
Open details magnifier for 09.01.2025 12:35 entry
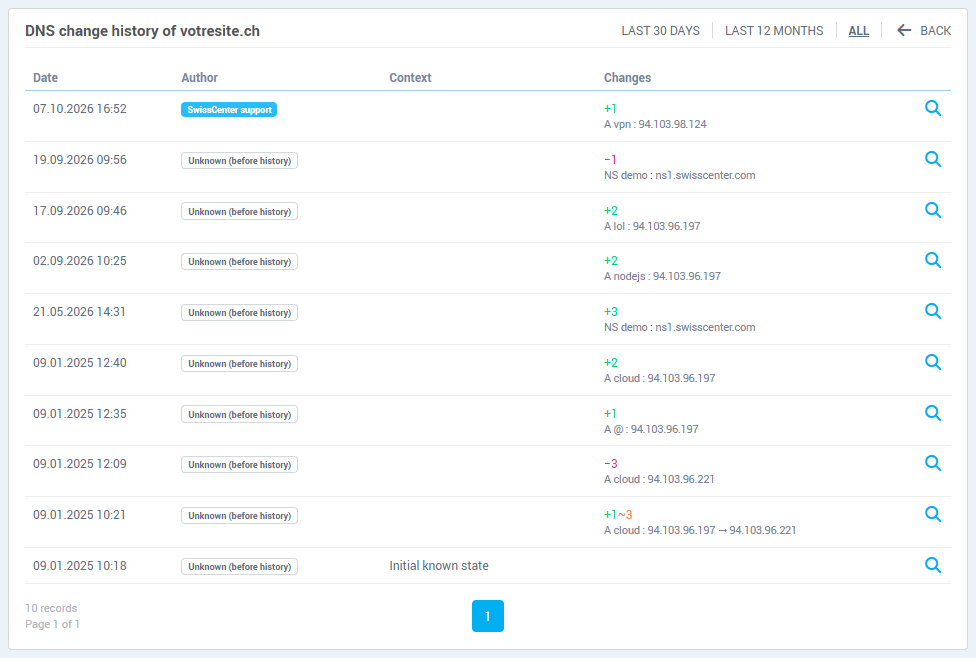[932, 413]
